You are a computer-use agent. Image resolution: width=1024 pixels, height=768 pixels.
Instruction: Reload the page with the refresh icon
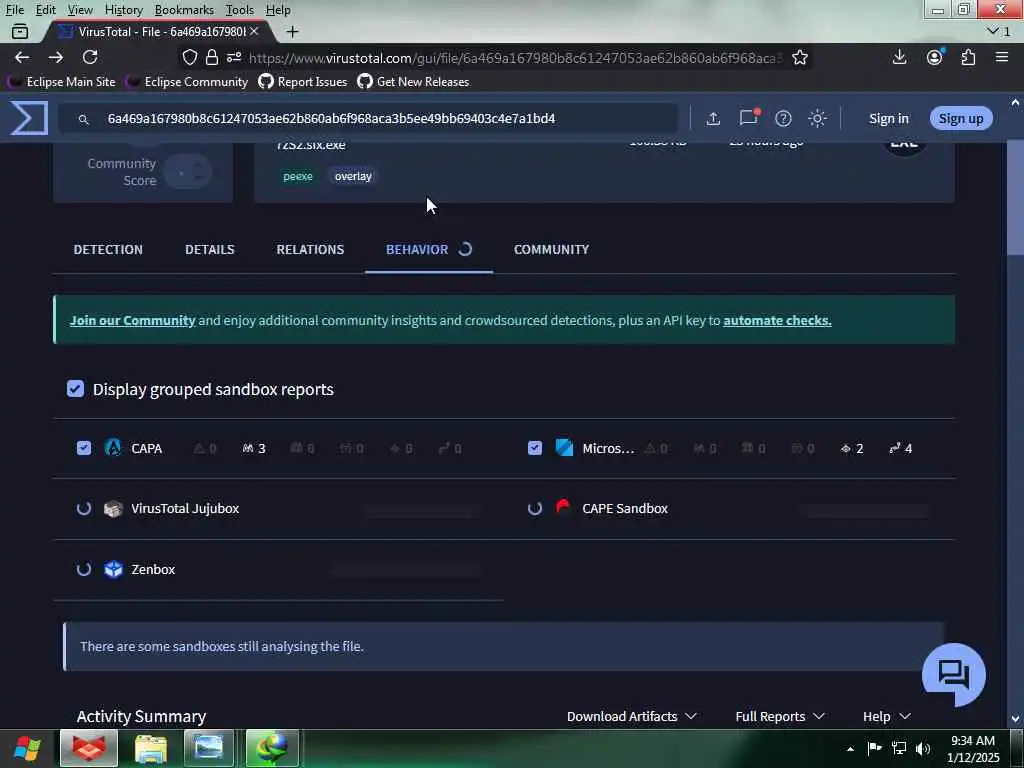point(90,57)
